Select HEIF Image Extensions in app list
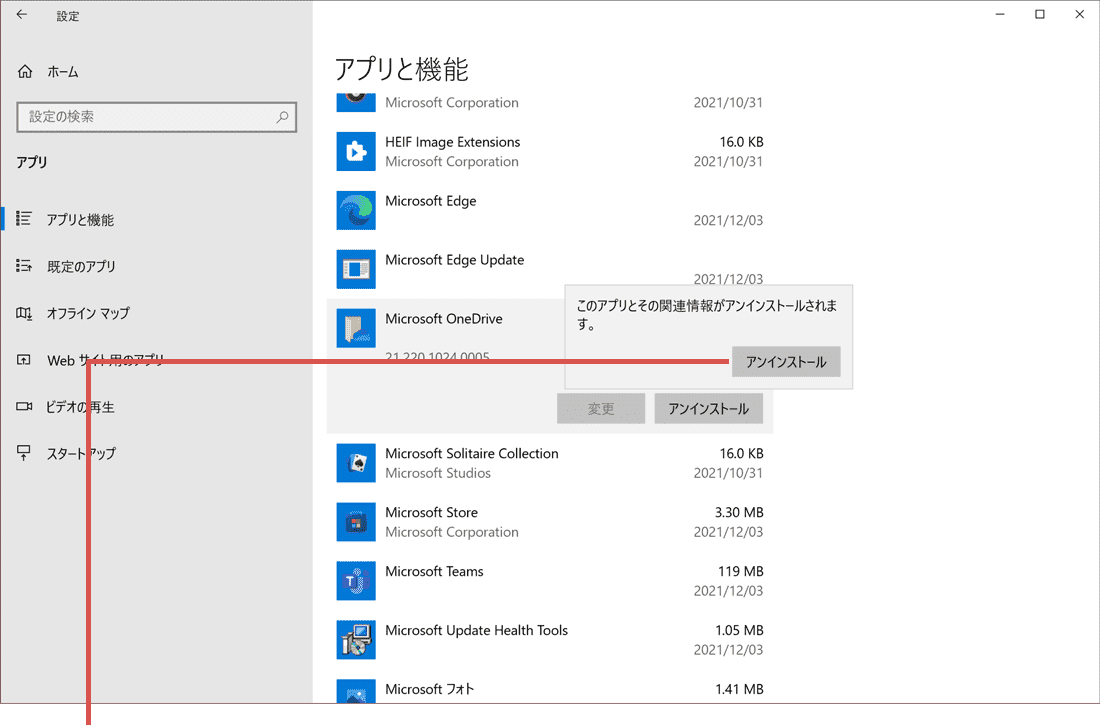 (549, 152)
